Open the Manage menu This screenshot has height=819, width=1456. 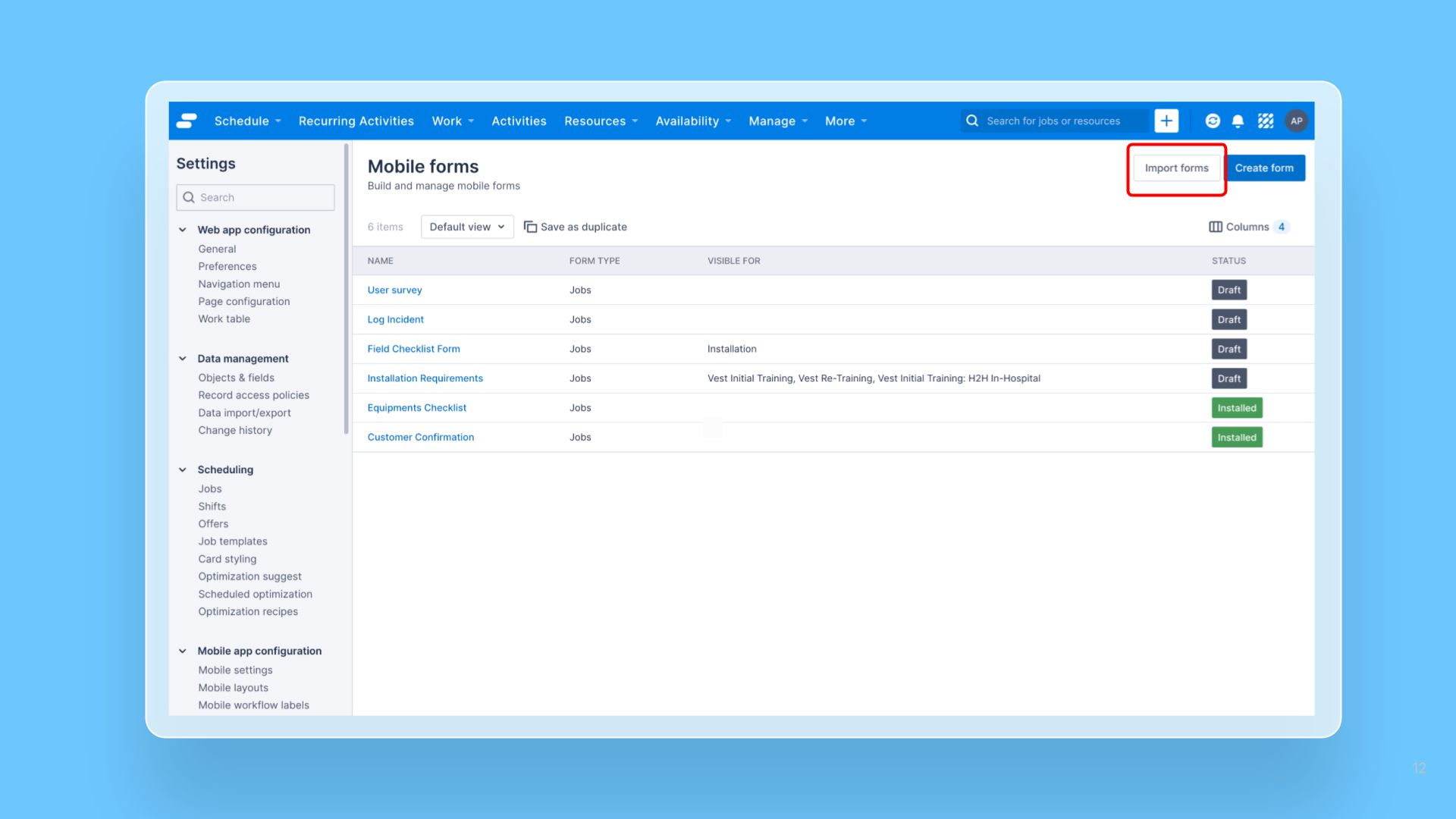pos(778,121)
